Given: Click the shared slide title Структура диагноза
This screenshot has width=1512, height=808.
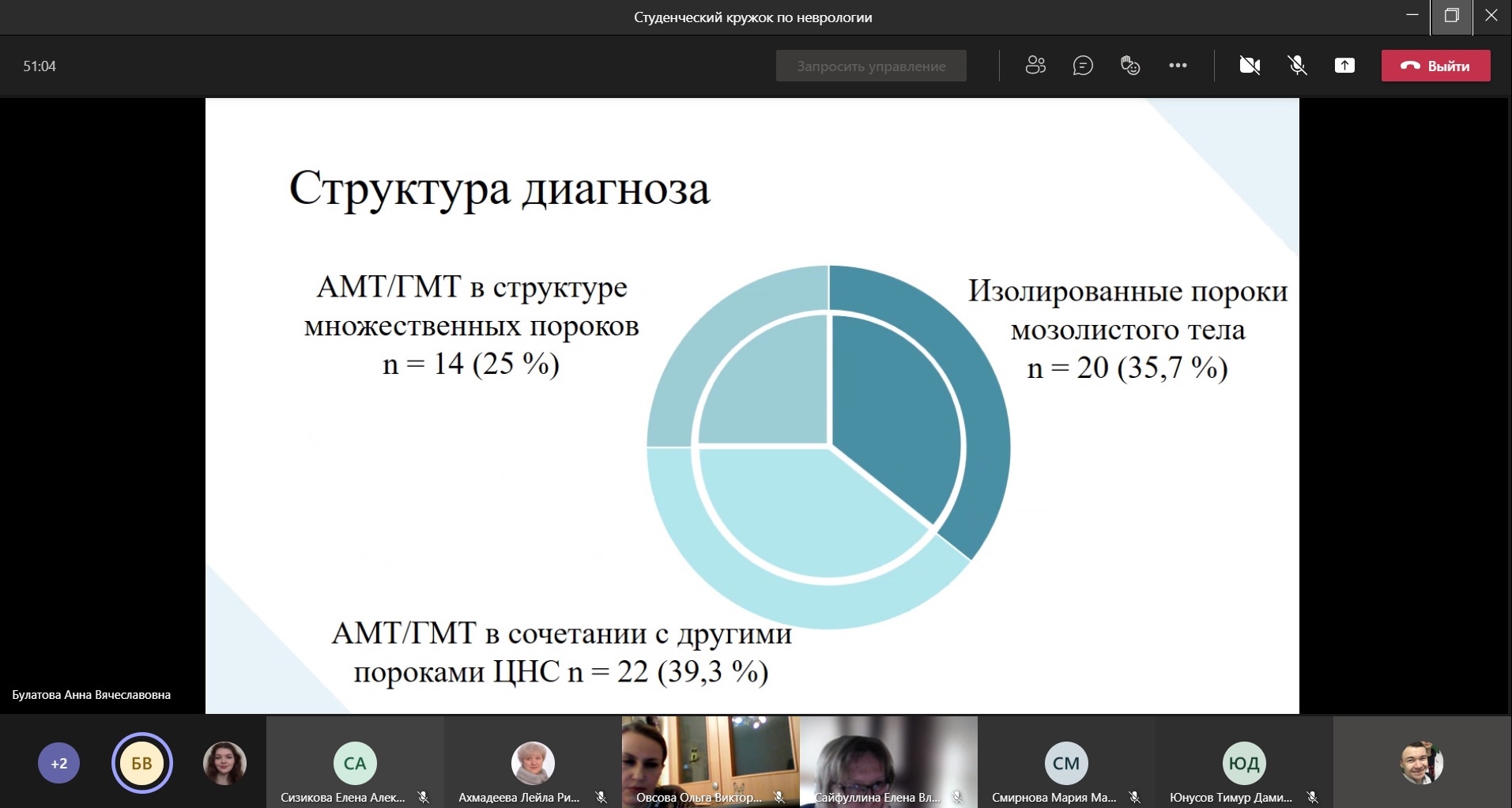Looking at the screenshot, I should click(500, 190).
